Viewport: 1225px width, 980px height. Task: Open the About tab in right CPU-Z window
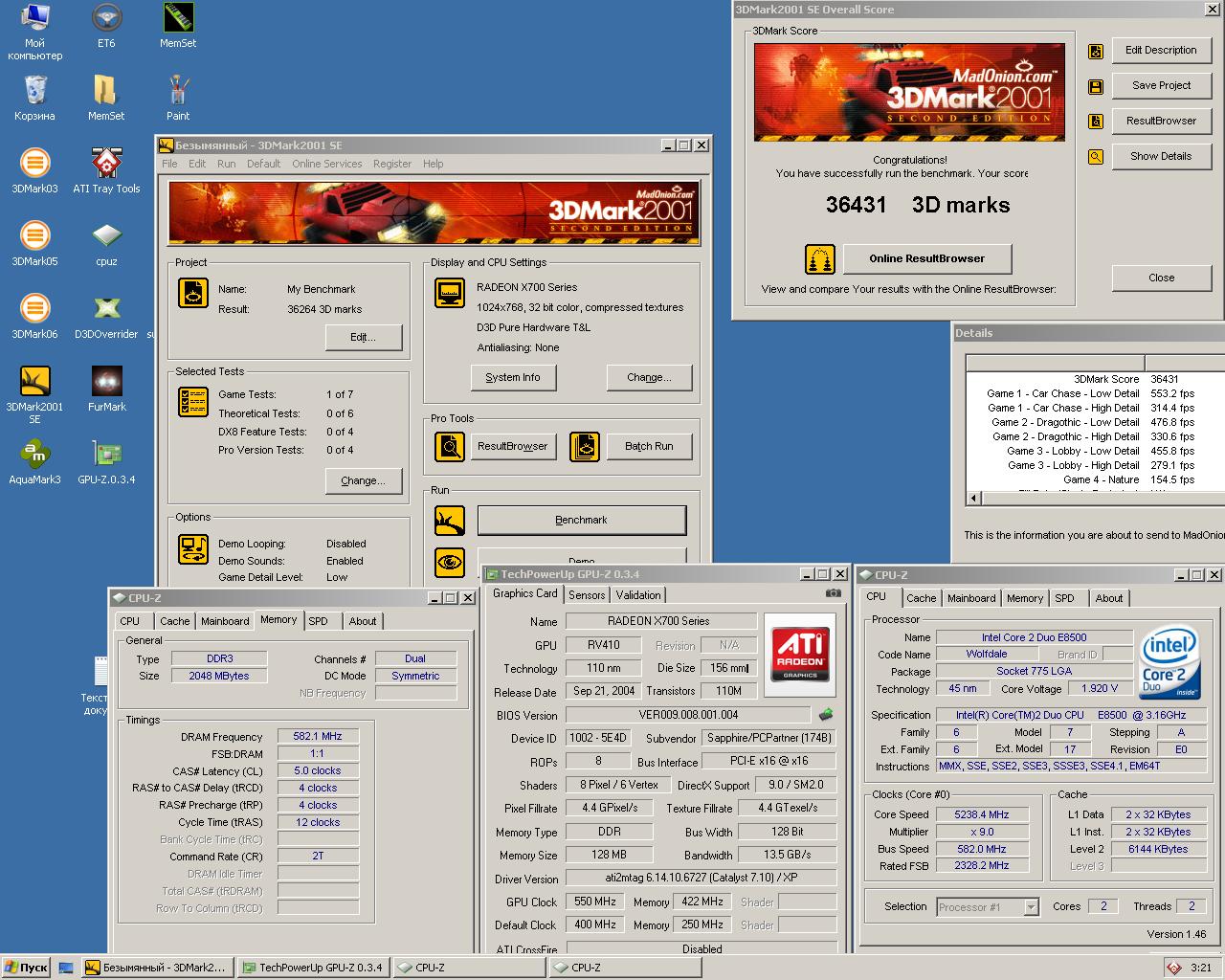tap(1109, 598)
